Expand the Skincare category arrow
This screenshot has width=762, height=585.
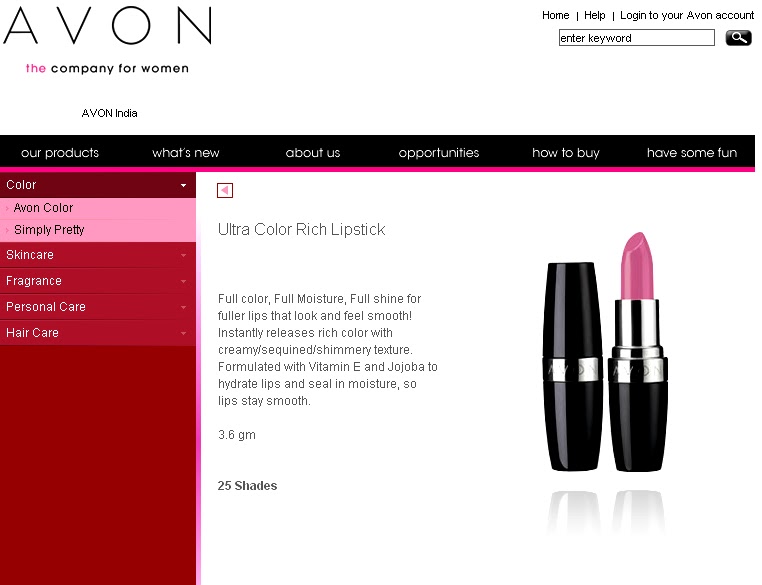(183, 255)
